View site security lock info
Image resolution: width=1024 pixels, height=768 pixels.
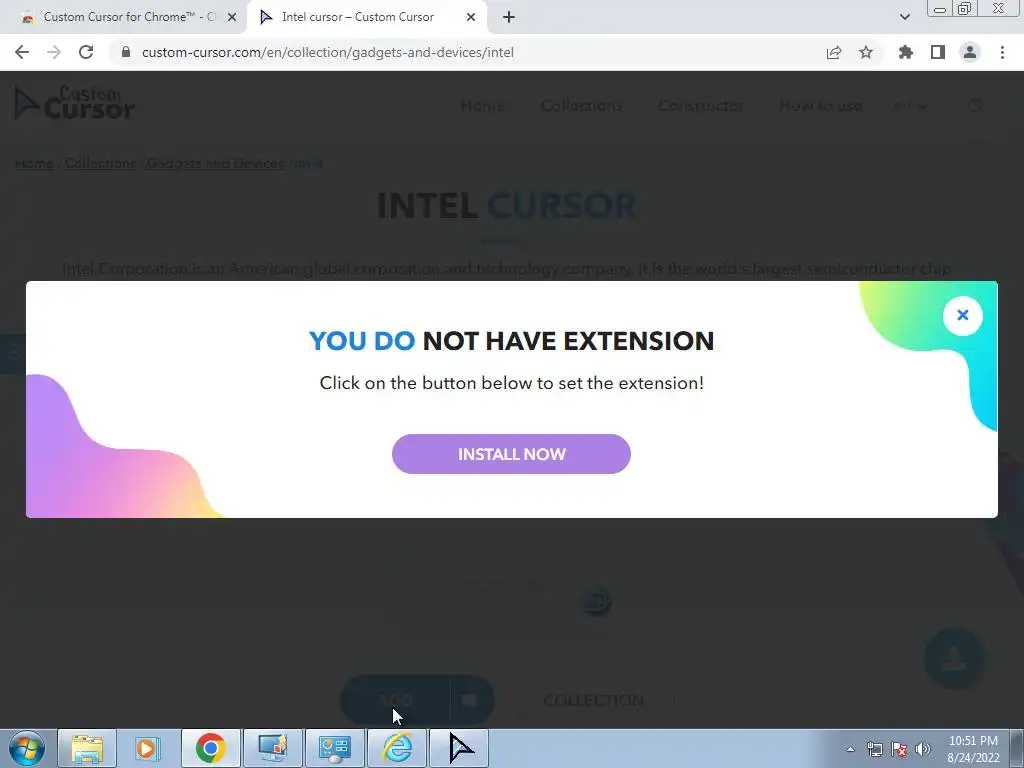126,52
